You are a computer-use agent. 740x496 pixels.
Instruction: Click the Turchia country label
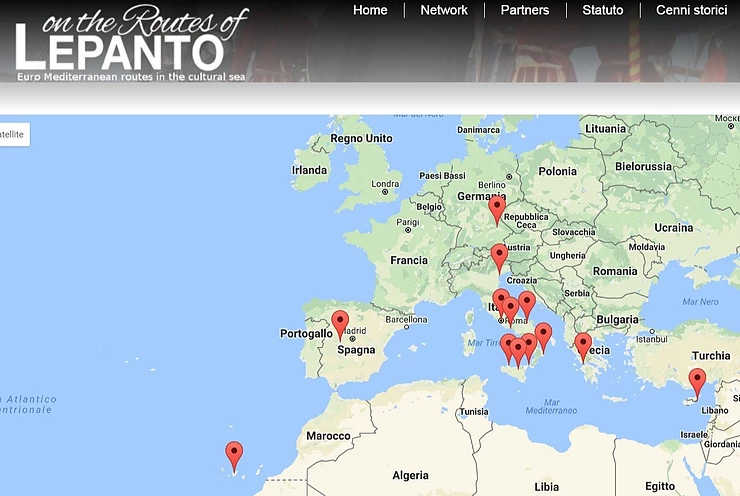click(711, 355)
